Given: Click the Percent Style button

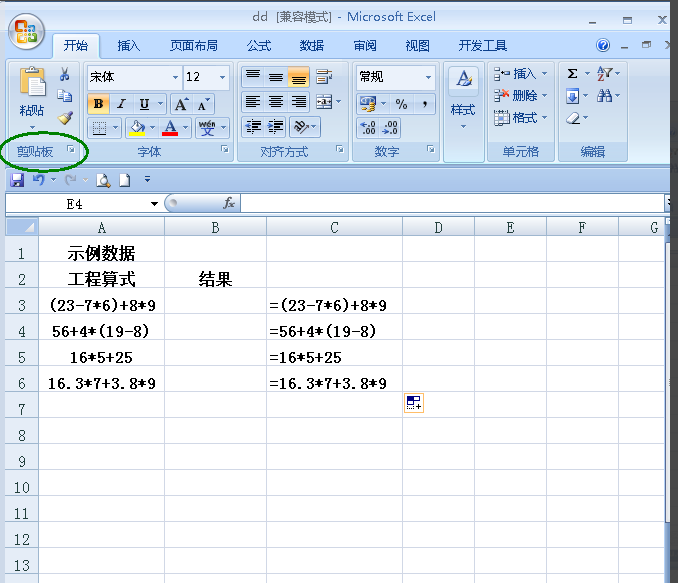Looking at the screenshot, I should [401, 104].
